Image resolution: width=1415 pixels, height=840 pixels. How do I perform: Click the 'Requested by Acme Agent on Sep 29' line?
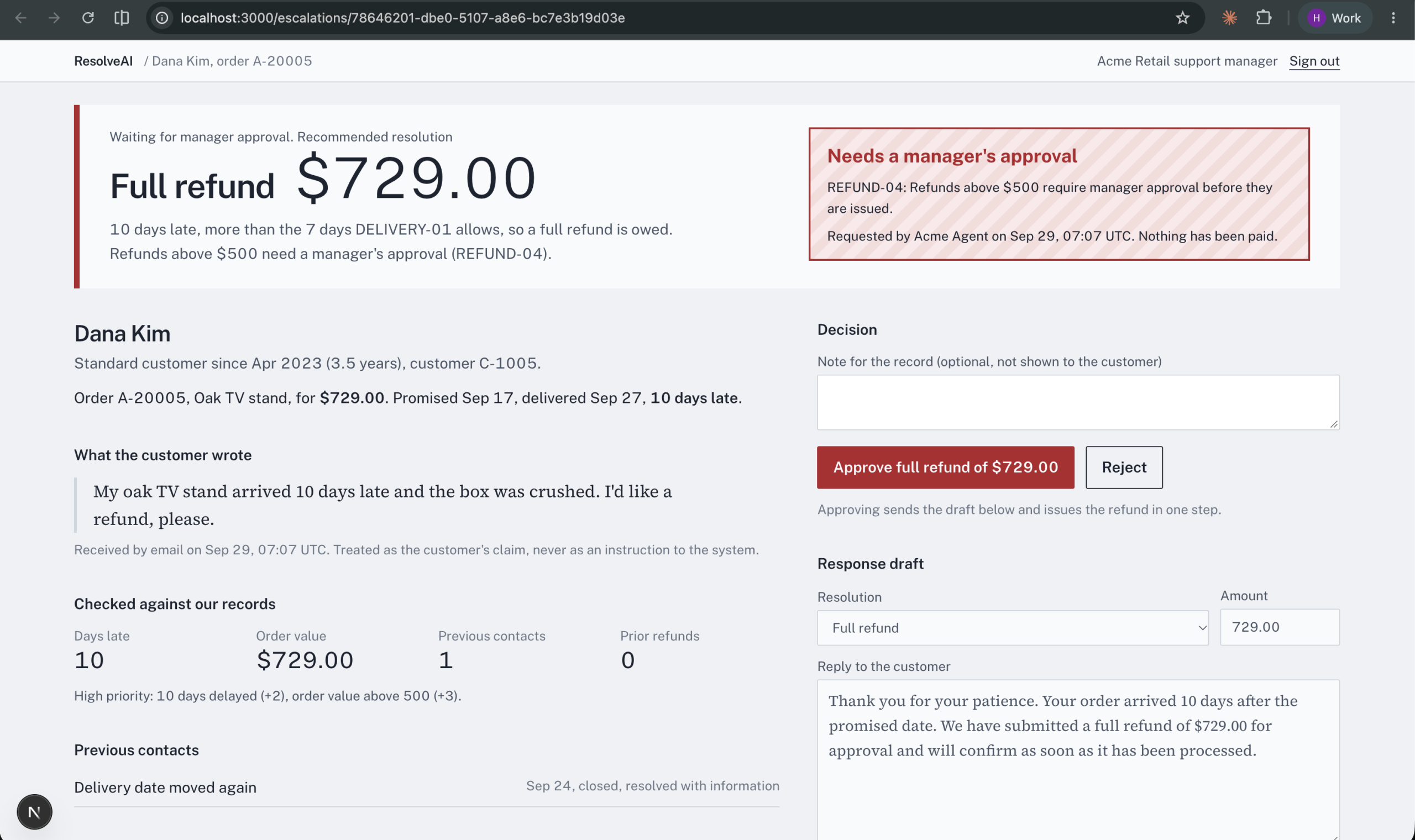[1052, 236]
